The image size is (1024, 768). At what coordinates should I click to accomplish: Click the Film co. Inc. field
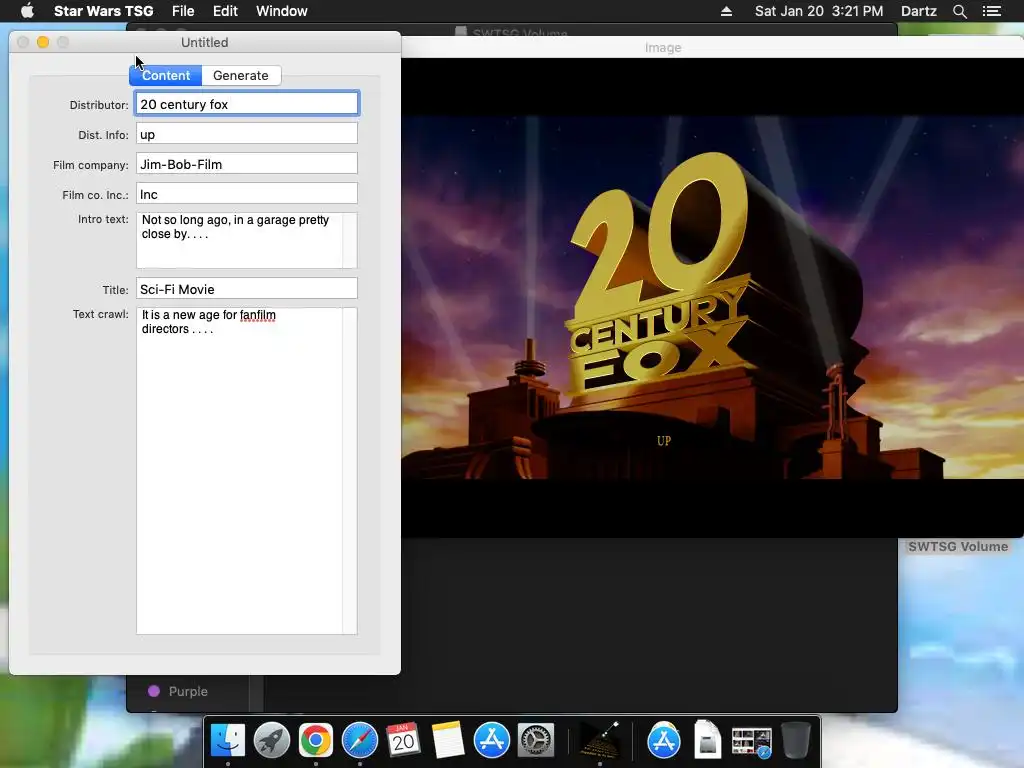click(247, 194)
